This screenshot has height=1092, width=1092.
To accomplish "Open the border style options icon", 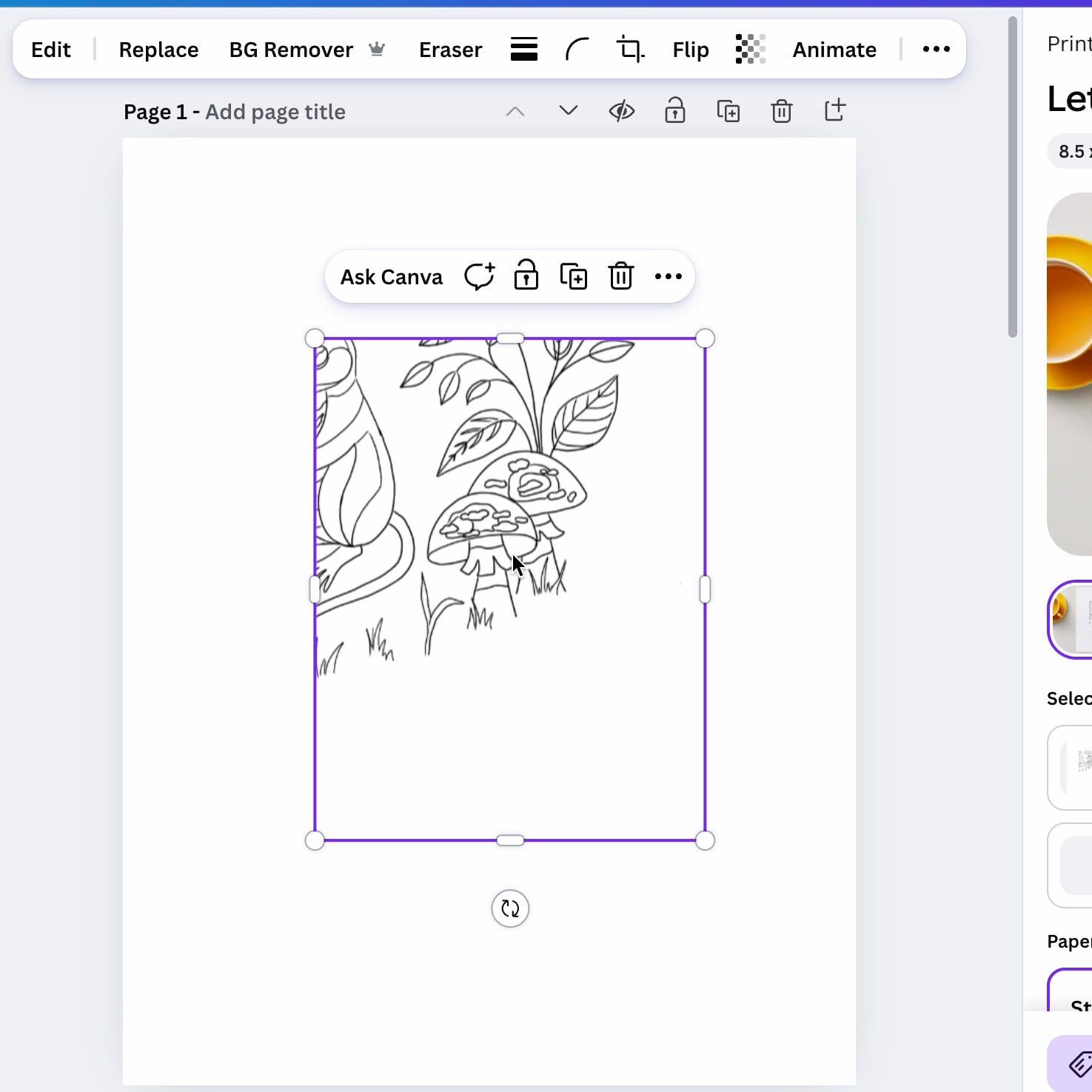I will (x=524, y=50).
